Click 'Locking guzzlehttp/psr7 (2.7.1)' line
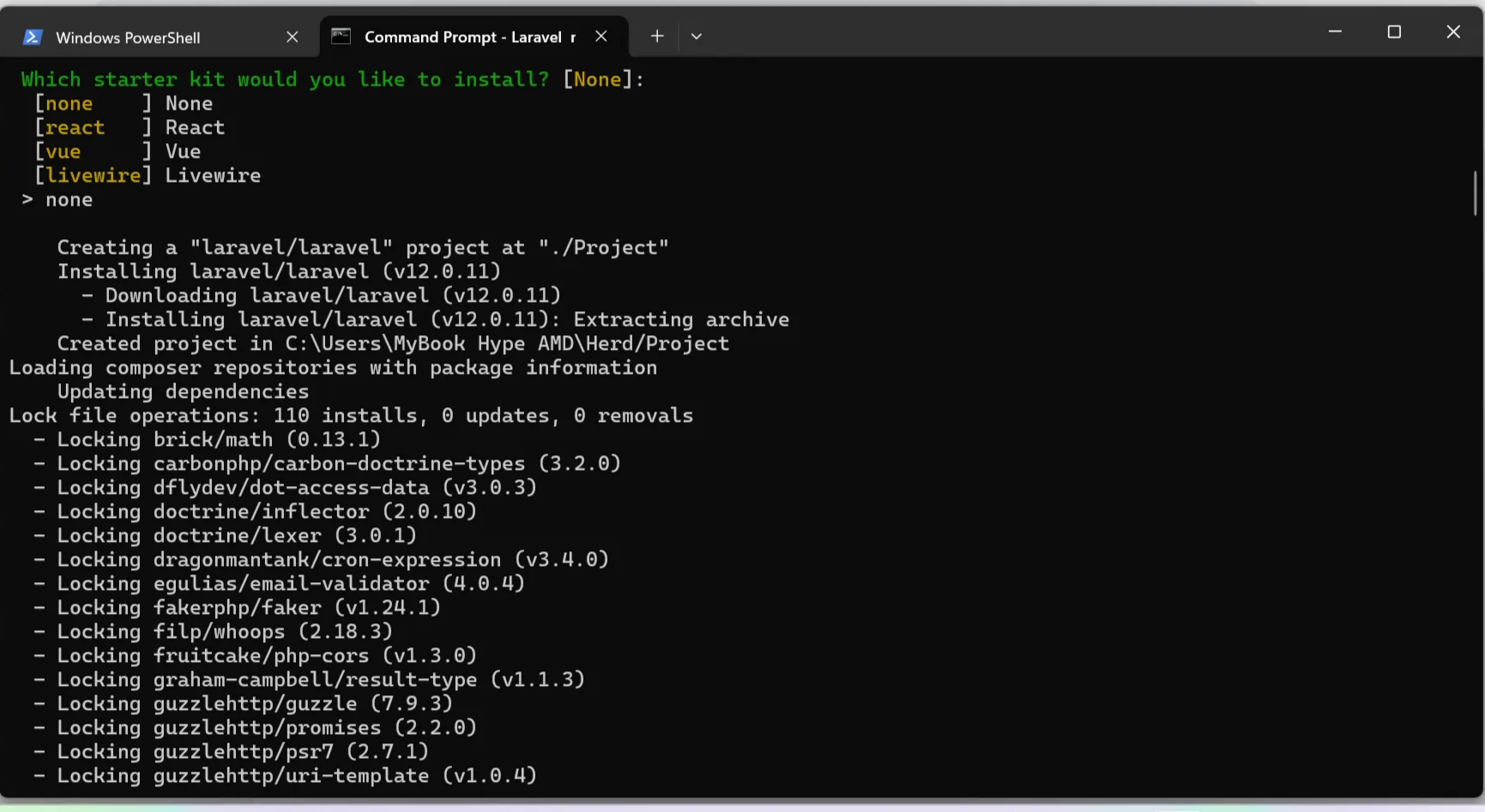 (x=231, y=752)
